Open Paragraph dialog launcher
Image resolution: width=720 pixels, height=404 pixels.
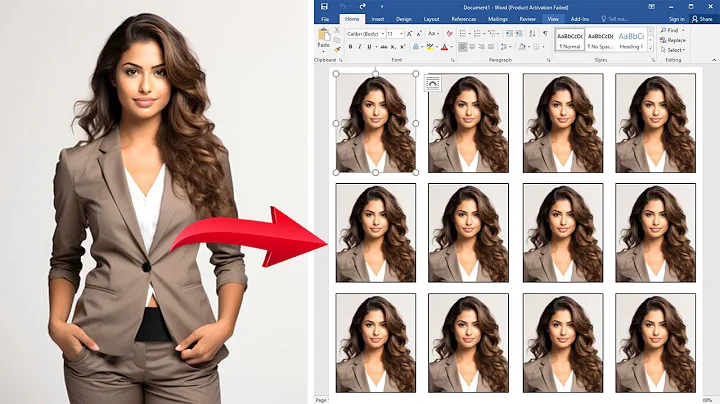click(x=548, y=60)
